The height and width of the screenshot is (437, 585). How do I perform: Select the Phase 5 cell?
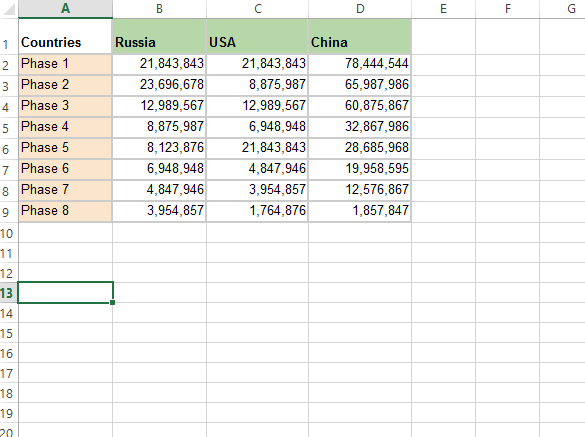[65, 148]
